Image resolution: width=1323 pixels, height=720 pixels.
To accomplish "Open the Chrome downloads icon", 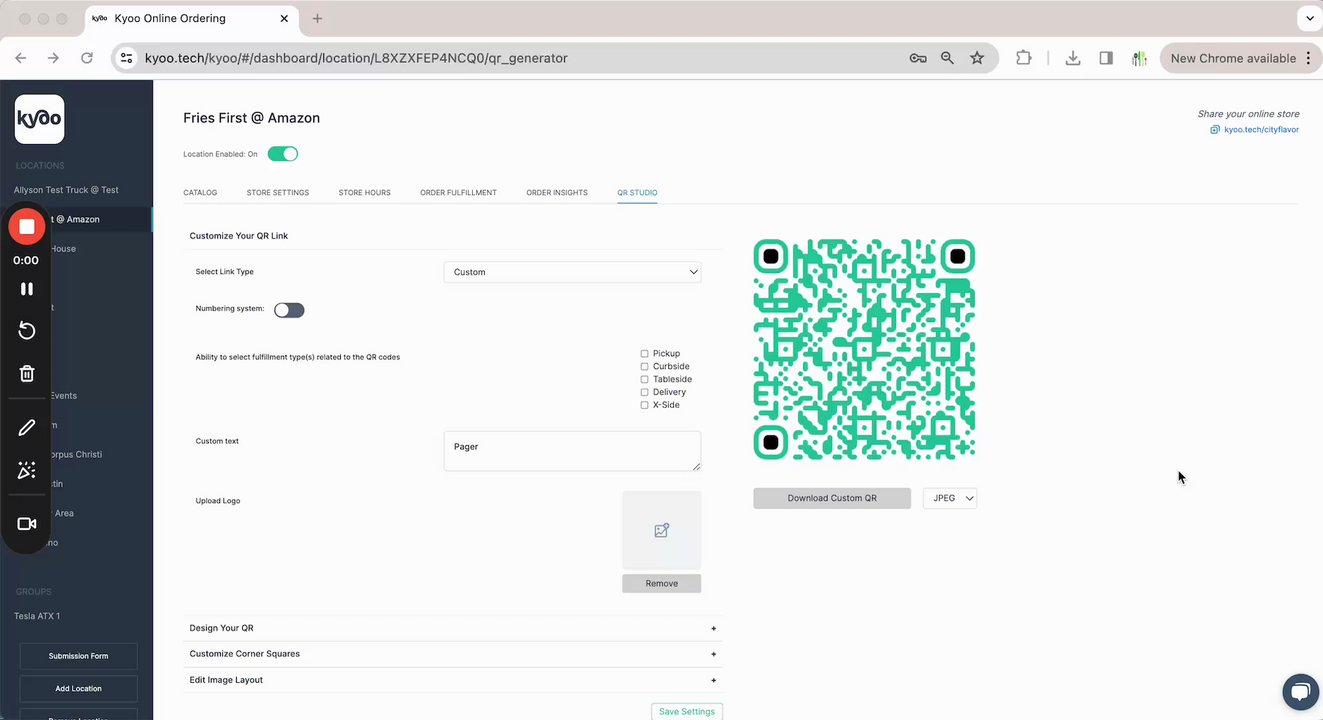I will point(1073,58).
